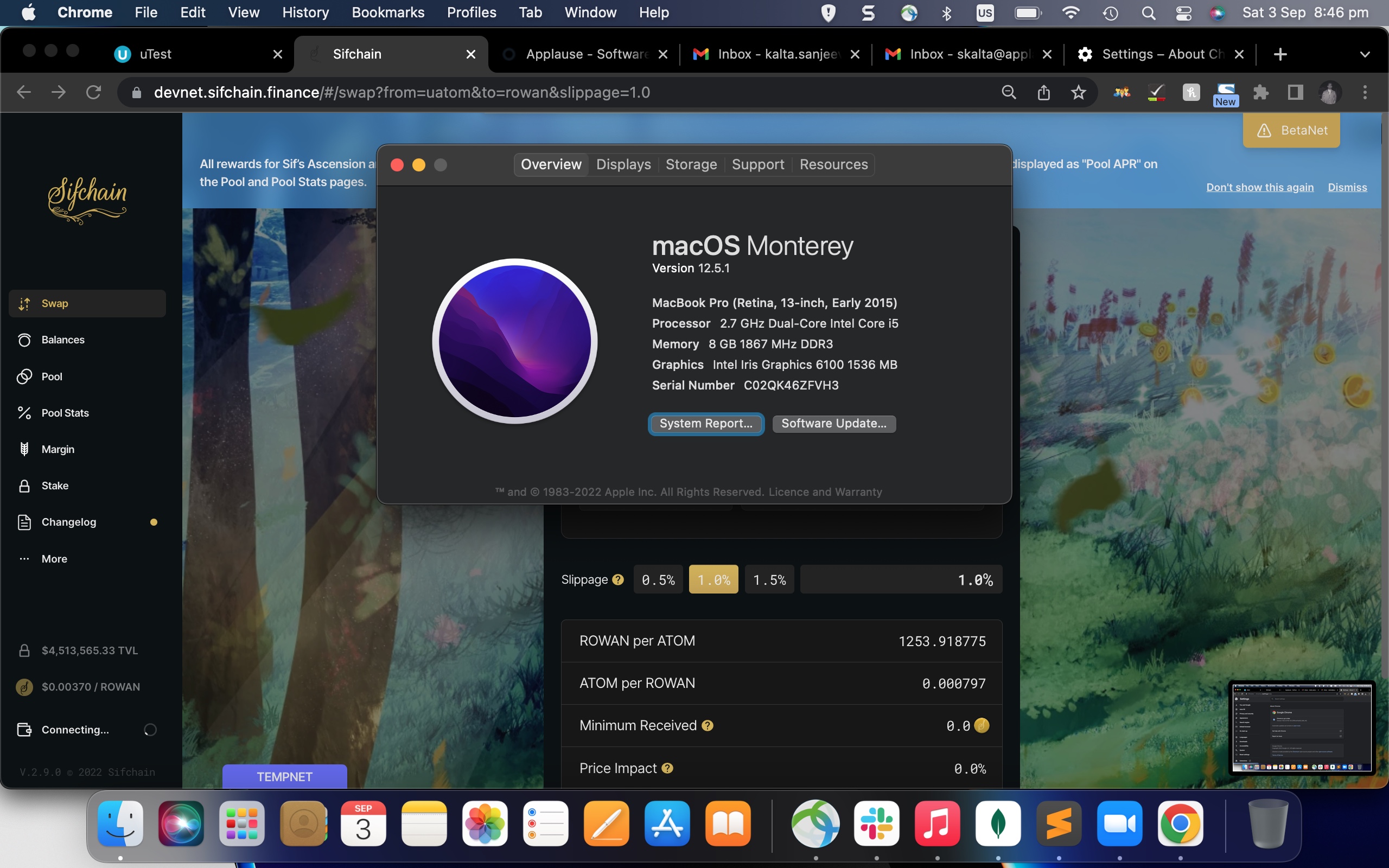Click the screenshot preview thumbnail
This screenshot has height=868, width=1389.
pyautogui.click(x=1301, y=727)
